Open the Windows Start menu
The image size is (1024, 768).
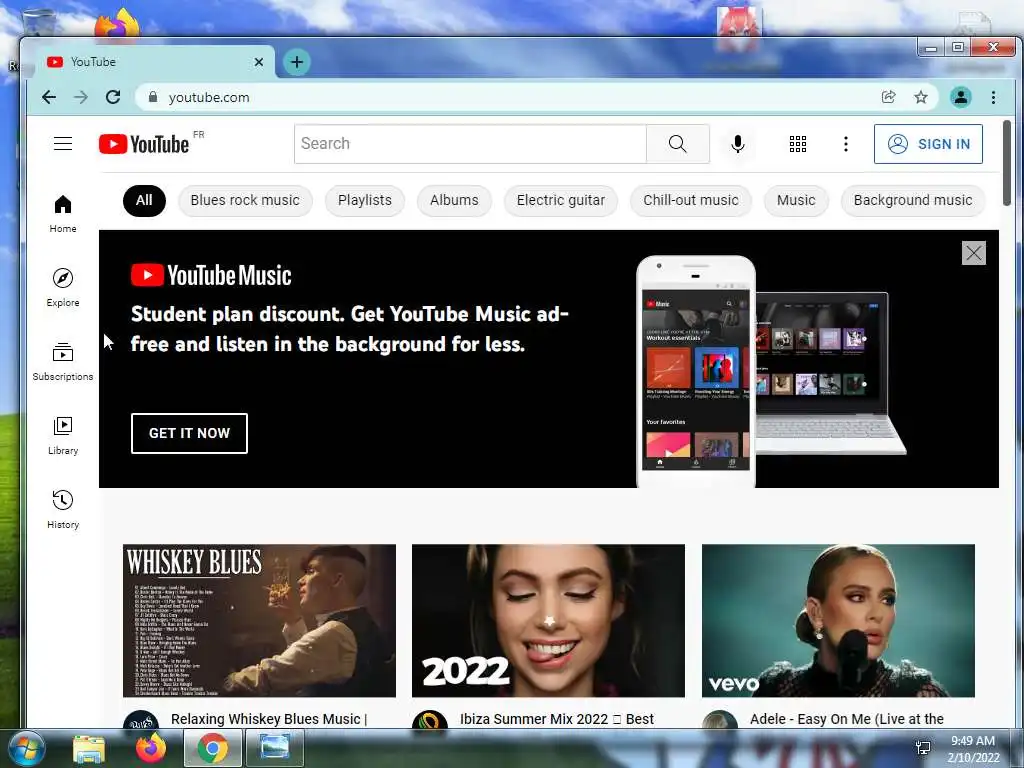[x=26, y=748]
